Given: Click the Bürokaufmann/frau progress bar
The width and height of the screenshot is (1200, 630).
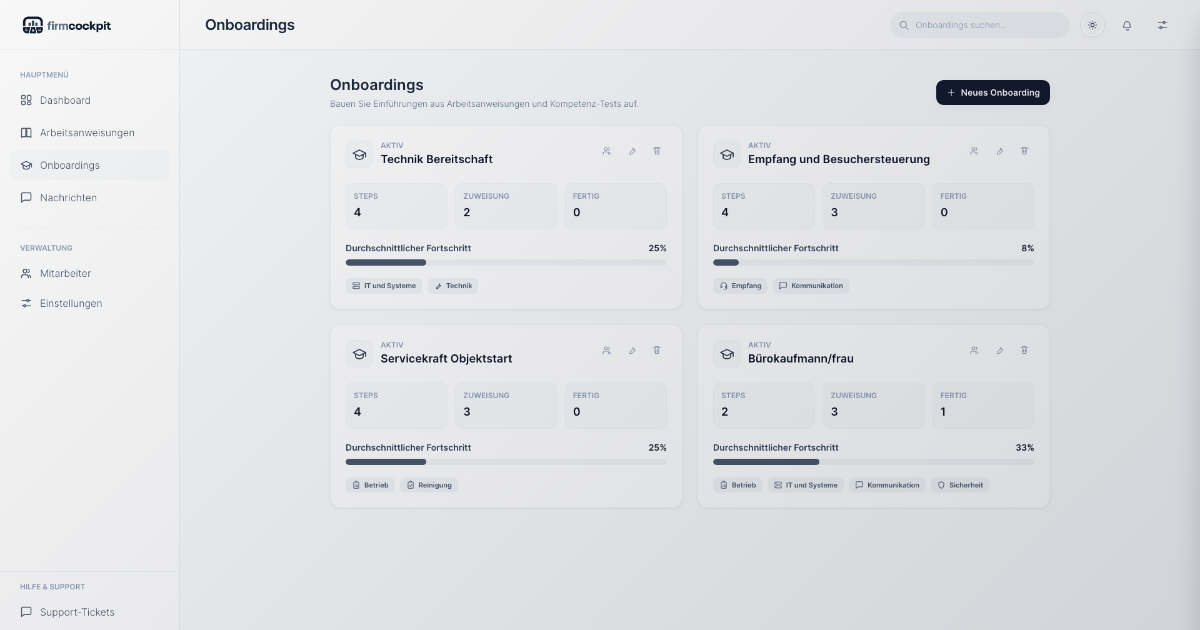Looking at the screenshot, I should click(x=873, y=462).
